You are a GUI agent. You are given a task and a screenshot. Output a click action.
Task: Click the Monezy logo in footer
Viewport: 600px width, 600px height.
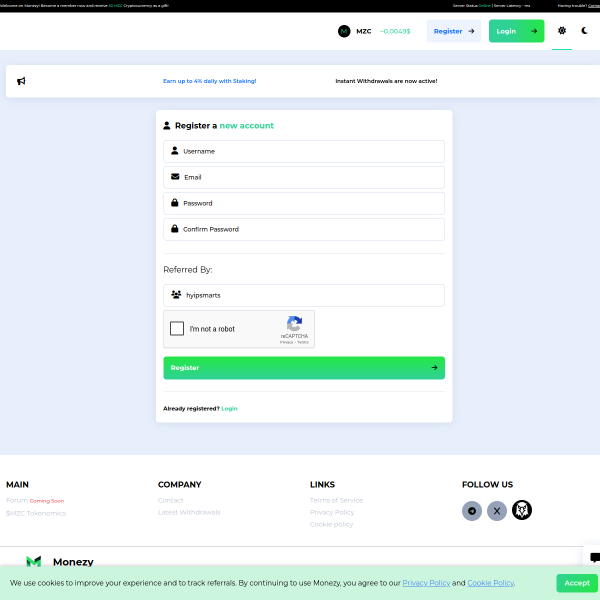34,561
